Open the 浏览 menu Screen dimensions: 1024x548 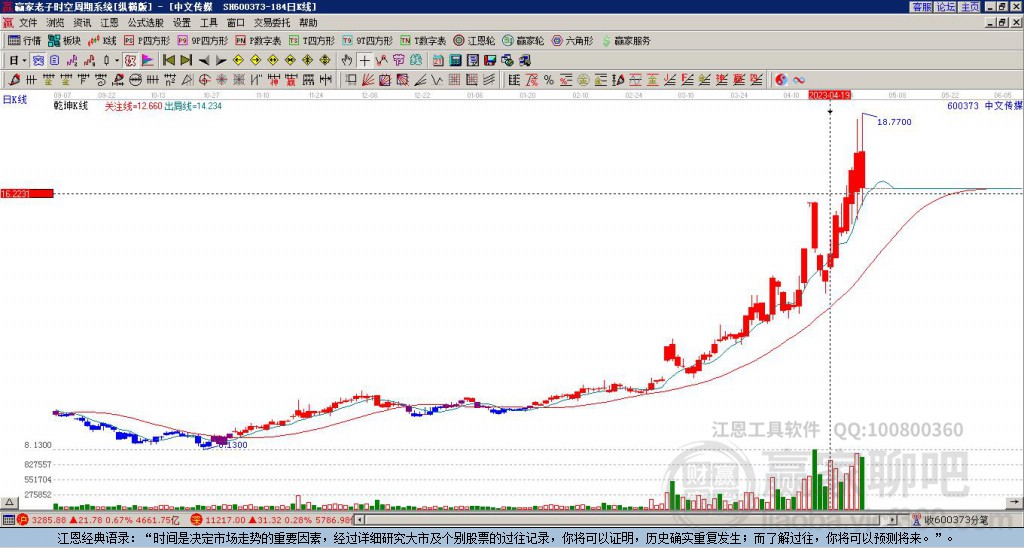[55, 23]
